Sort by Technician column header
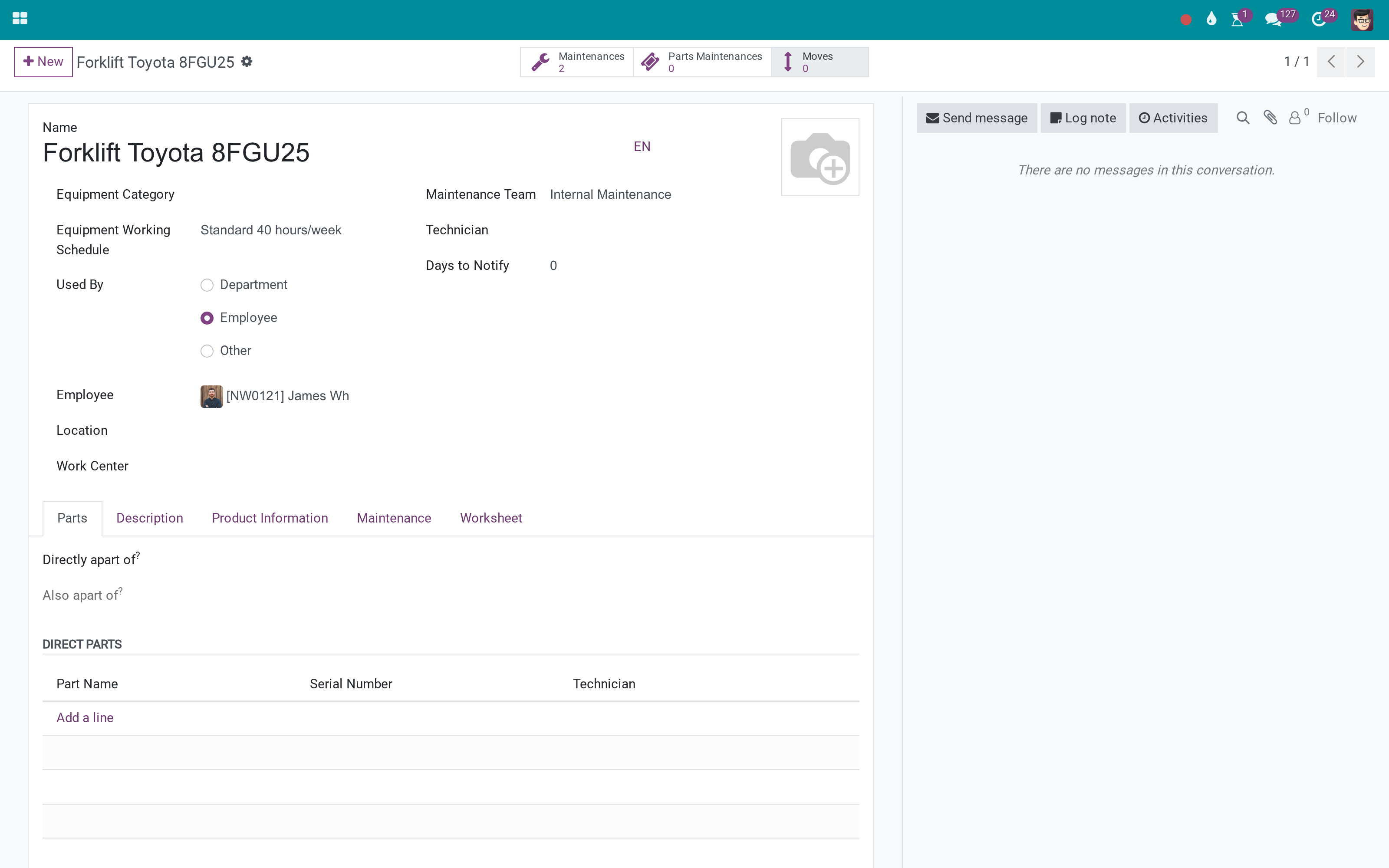This screenshot has width=1389, height=868. (604, 684)
